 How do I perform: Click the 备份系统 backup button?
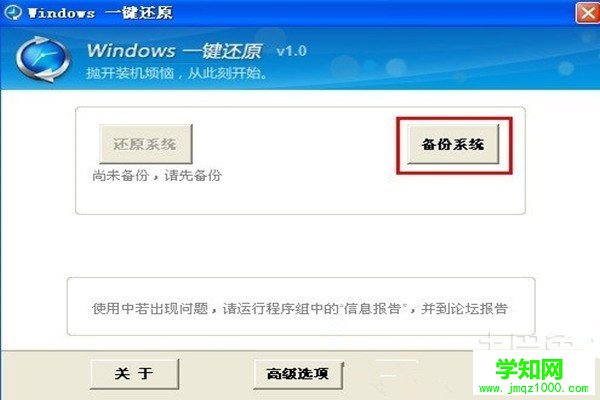(x=453, y=144)
